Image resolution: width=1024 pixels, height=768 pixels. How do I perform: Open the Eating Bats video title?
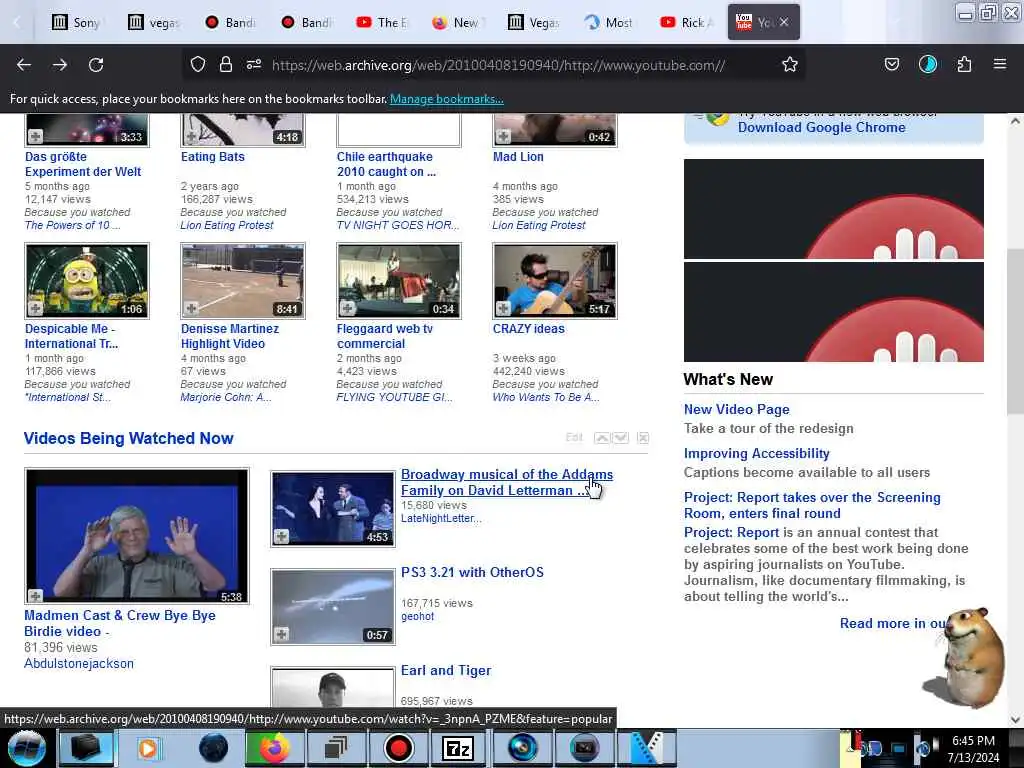[213, 157]
